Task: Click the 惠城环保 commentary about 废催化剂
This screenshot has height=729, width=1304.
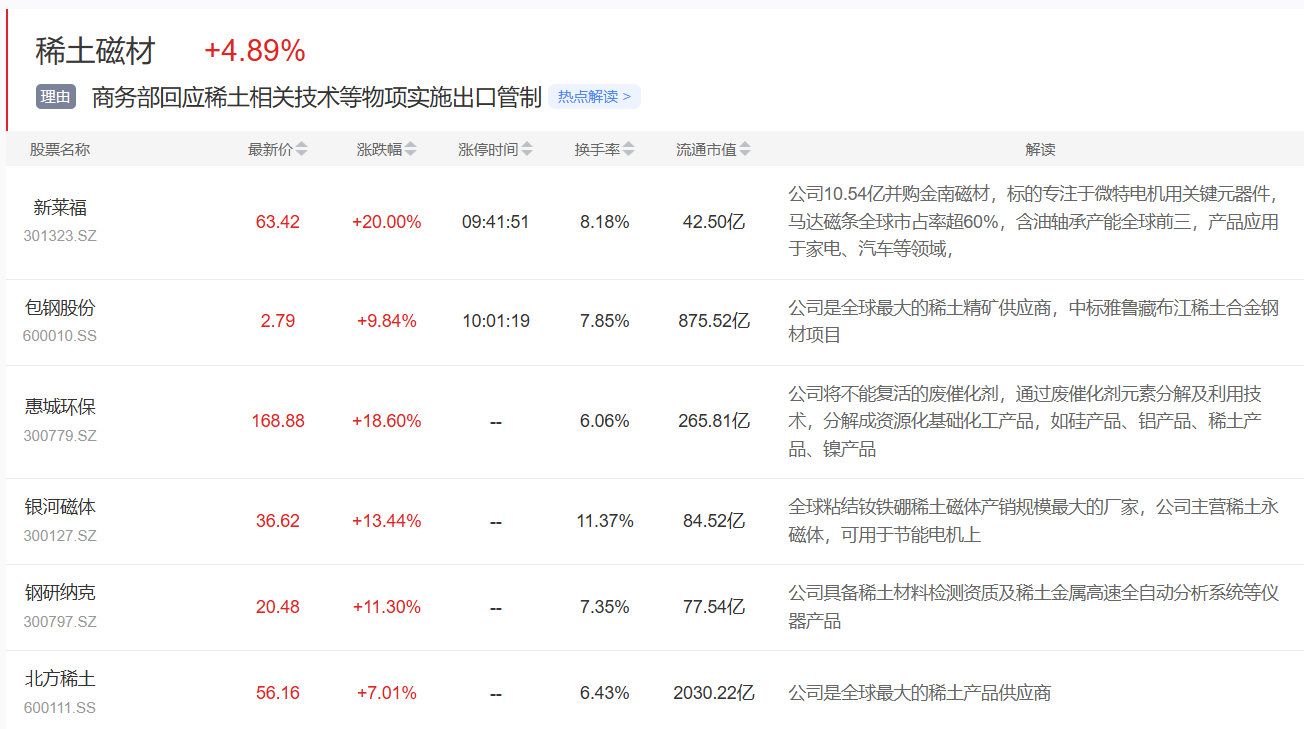Action: point(1026,421)
